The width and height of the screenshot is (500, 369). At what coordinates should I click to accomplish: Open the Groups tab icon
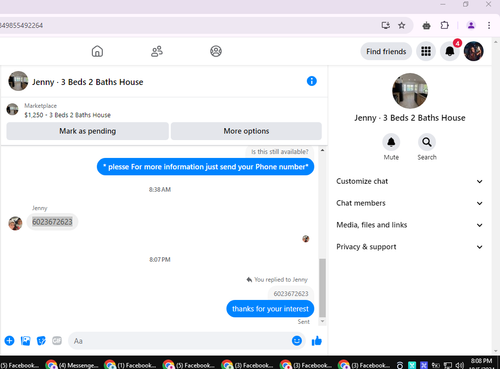(216, 51)
